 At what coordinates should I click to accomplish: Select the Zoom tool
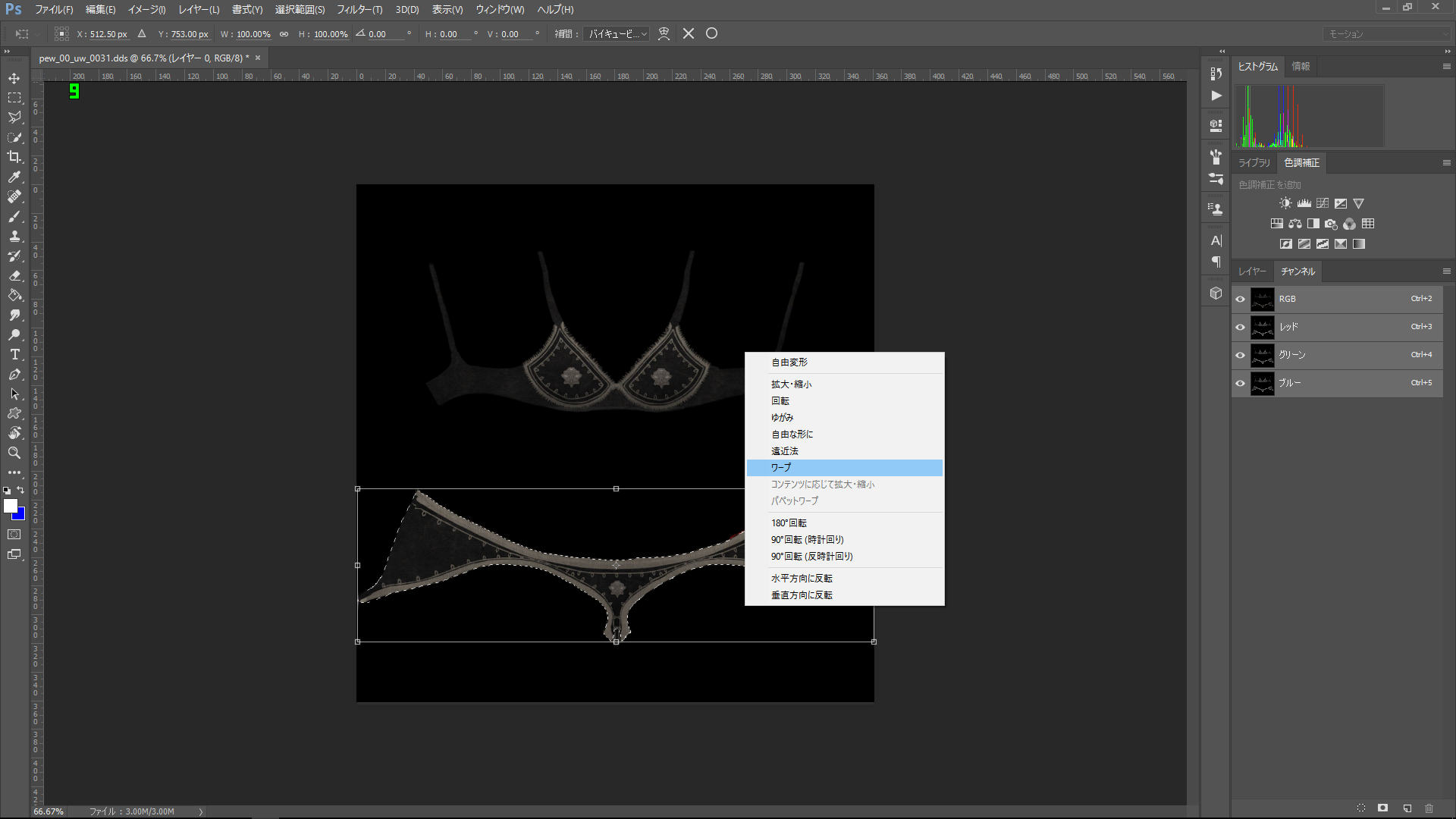coord(14,453)
